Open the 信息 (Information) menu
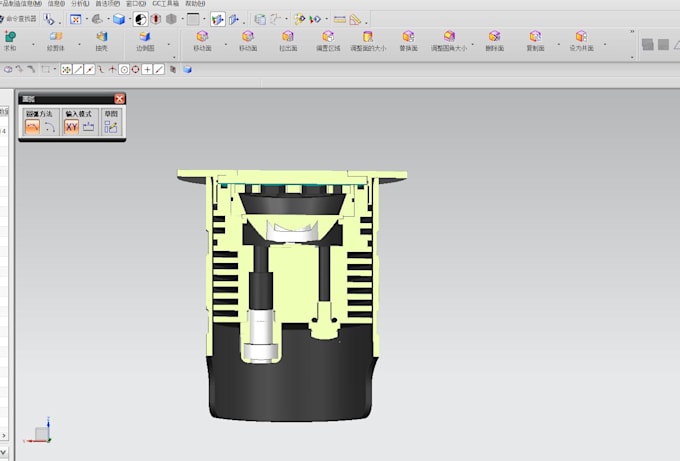 tap(56, 3)
